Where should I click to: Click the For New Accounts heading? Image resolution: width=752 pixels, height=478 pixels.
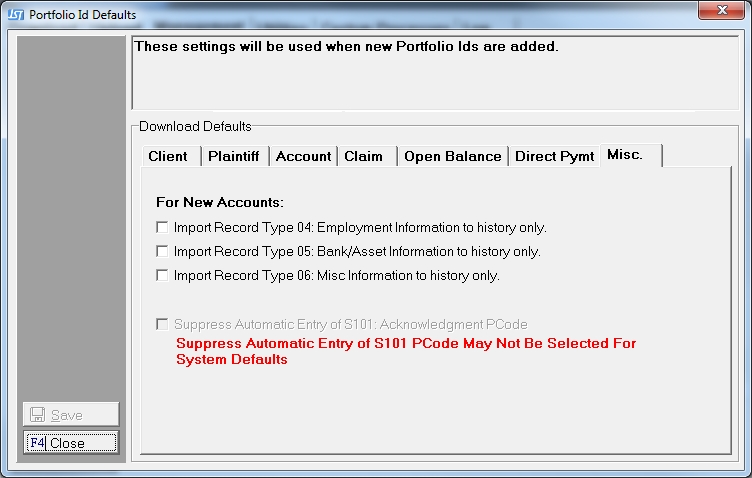click(x=220, y=201)
